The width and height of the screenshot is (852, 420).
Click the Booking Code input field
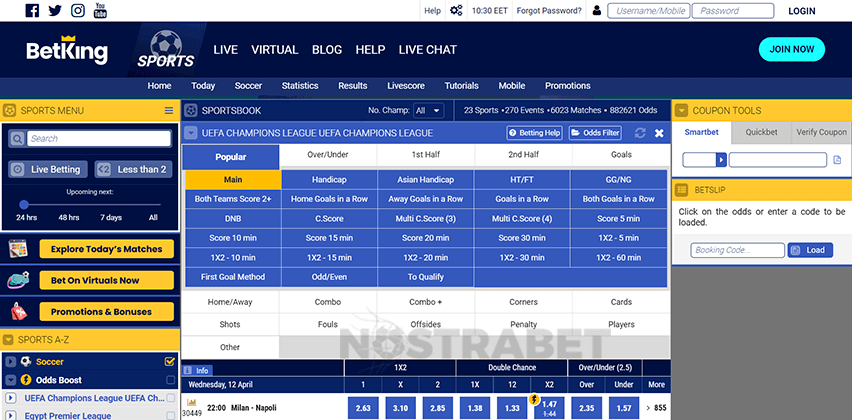(737, 250)
